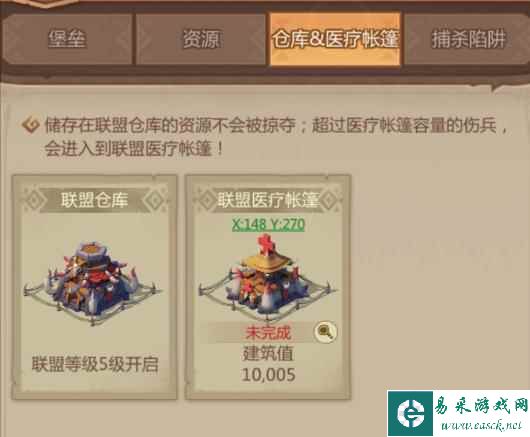
Task: Click the 联盟等级5级开启 unlock text
Action: tap(95, 364)
